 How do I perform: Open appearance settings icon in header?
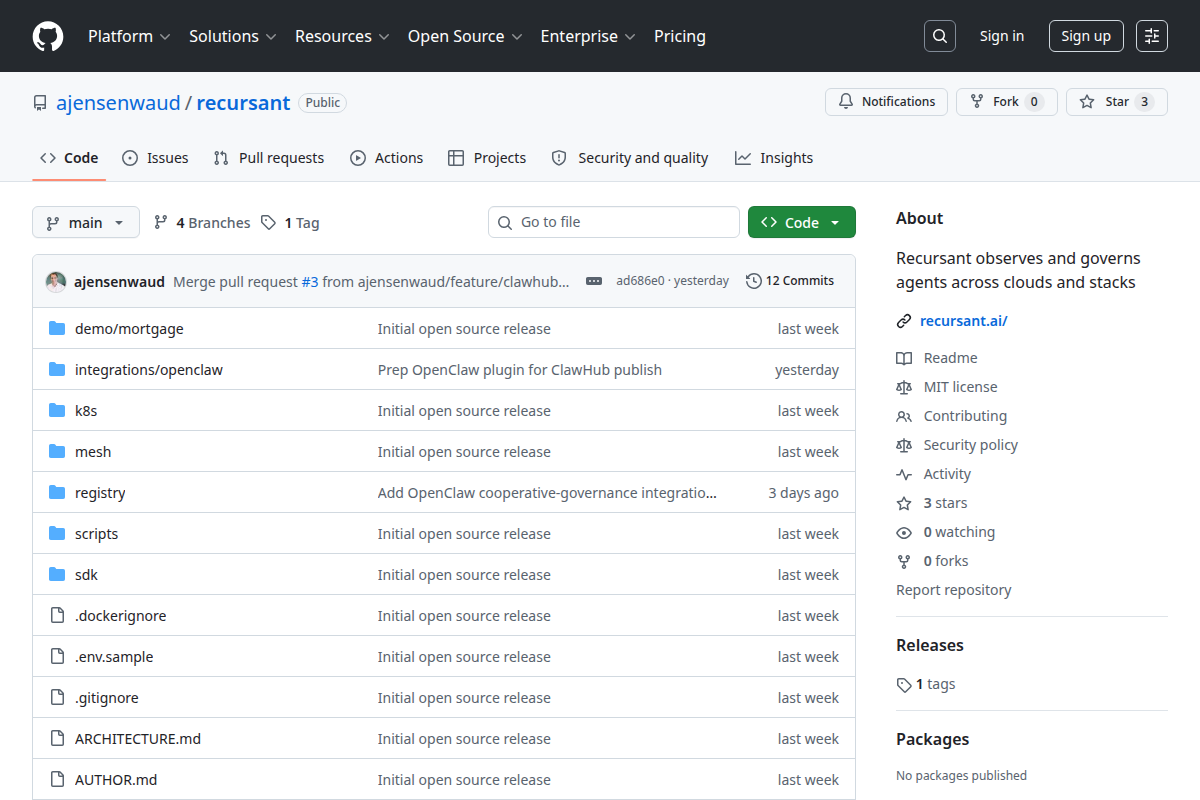pyautogui.click(x=1152, y=36)
